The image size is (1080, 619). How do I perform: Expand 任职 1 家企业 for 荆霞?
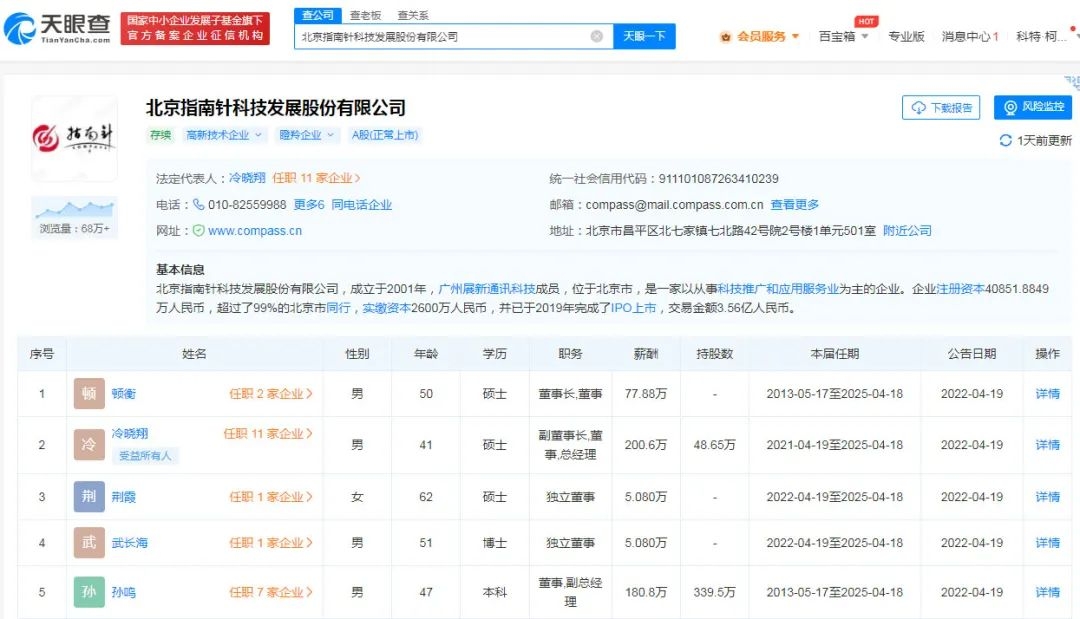click(x=271, y=497)
